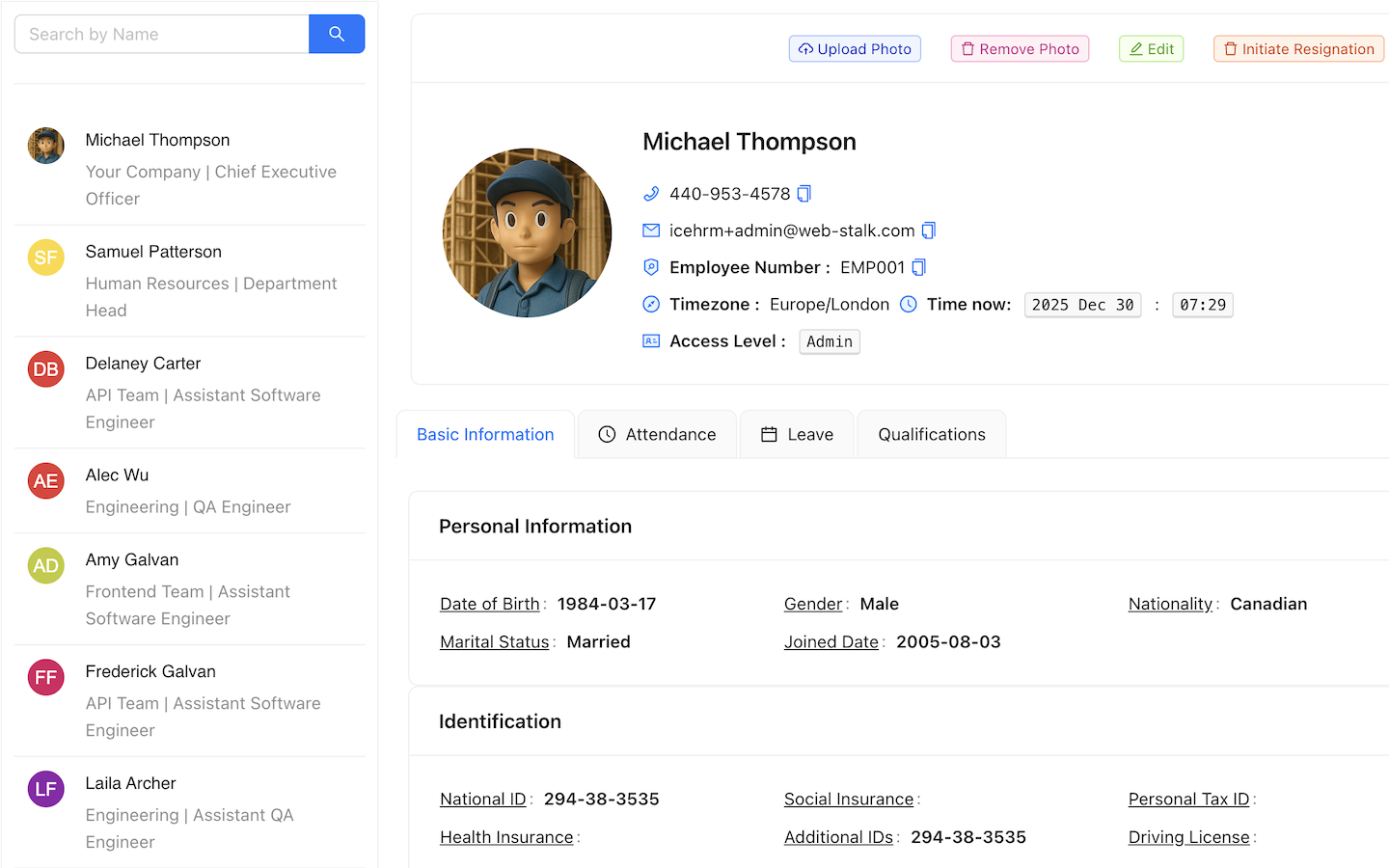The width and height of the screenshot is (1389, 868).
Task: Click the Edit button
Action: click(x=1151, y=48)
